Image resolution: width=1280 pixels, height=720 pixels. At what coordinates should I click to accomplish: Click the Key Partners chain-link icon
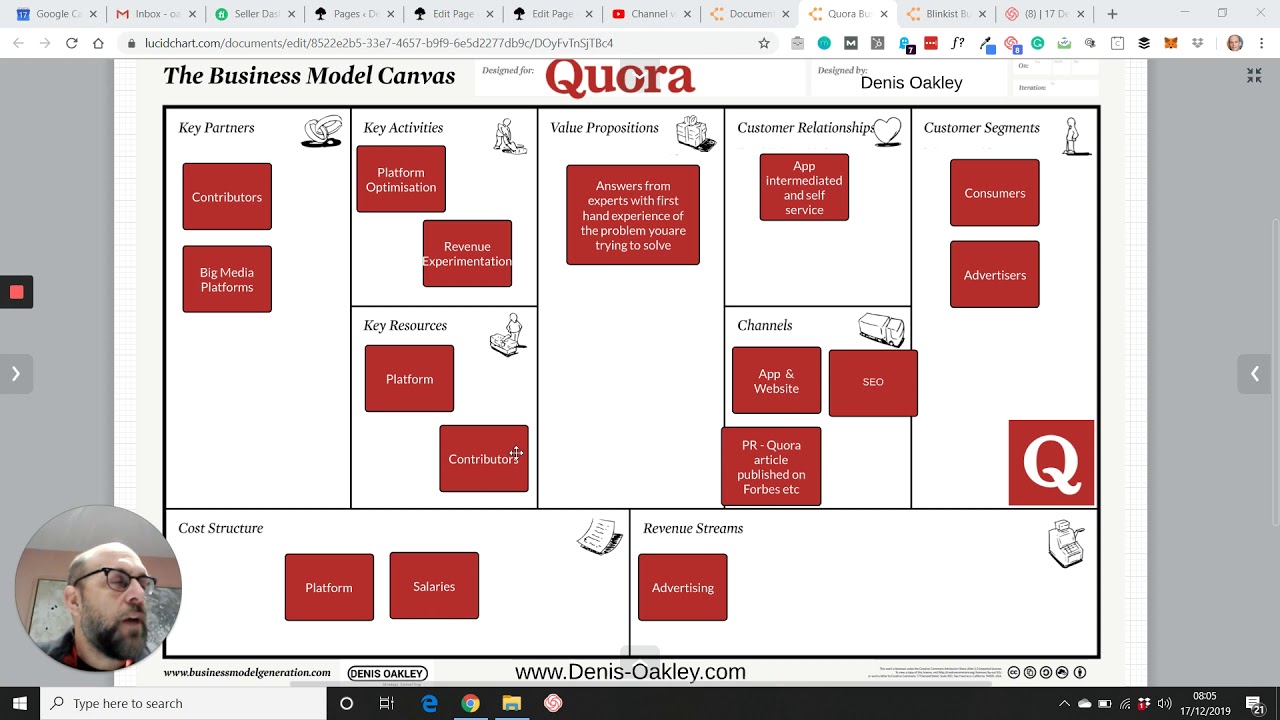coord(322,132)
